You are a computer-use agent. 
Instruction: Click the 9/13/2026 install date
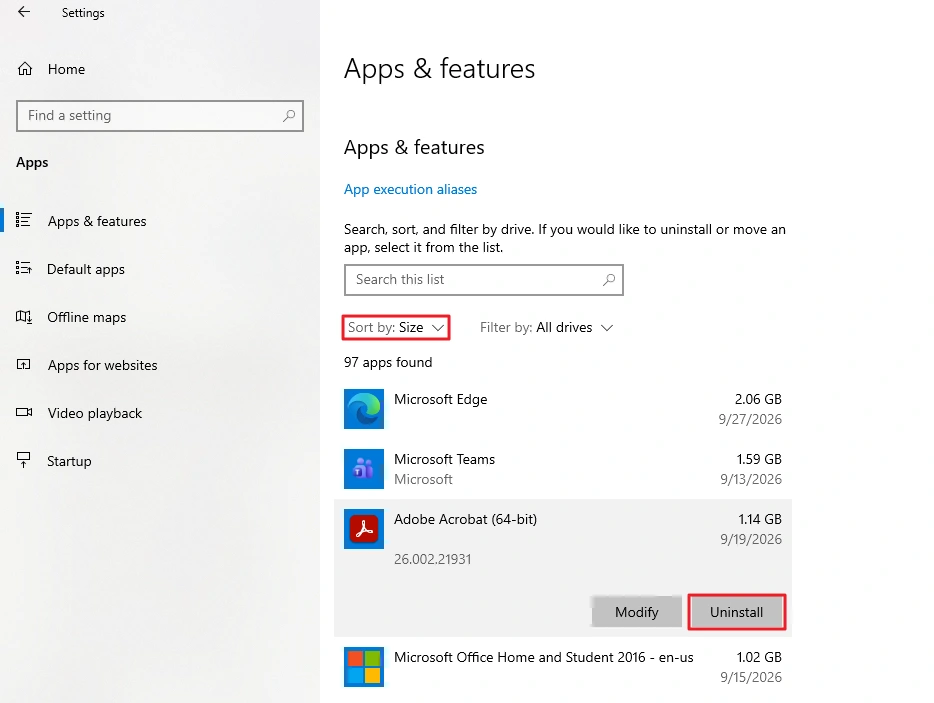click(751, 479)
